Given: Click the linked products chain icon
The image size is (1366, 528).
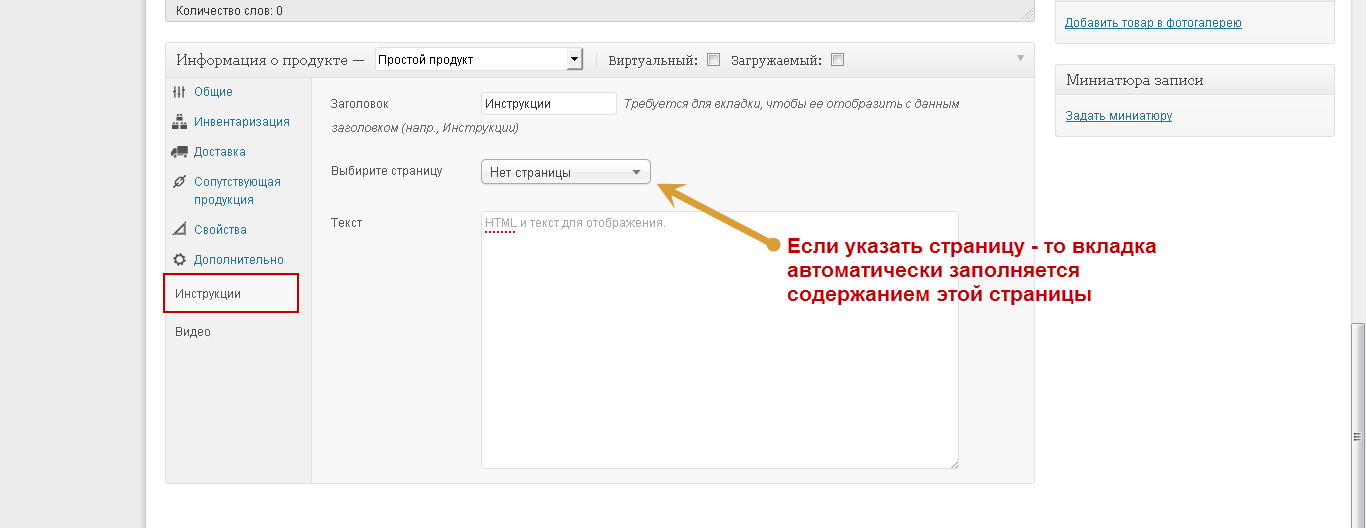Looking at the screenshot, I should [179, 182].
